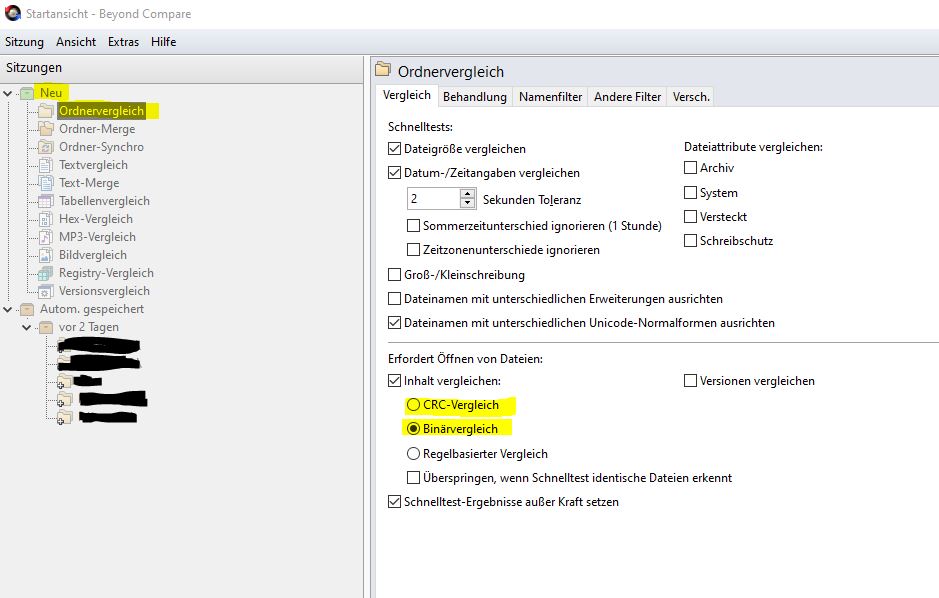Click the Autom. gespeichert folder icon

pos(27,309)
